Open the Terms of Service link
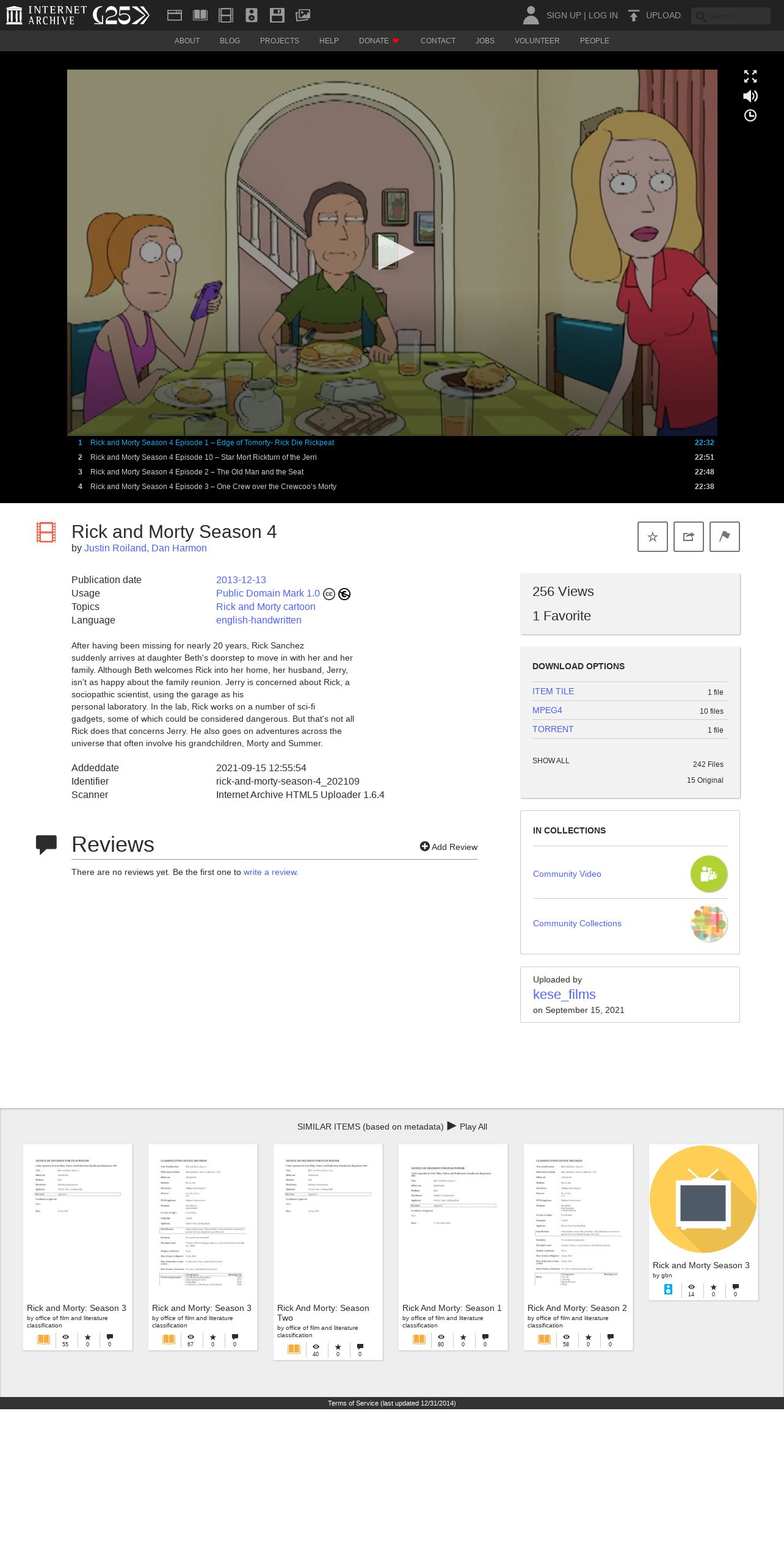The width and height of the screenshot is (784, 1568). tap(353, 1403)
